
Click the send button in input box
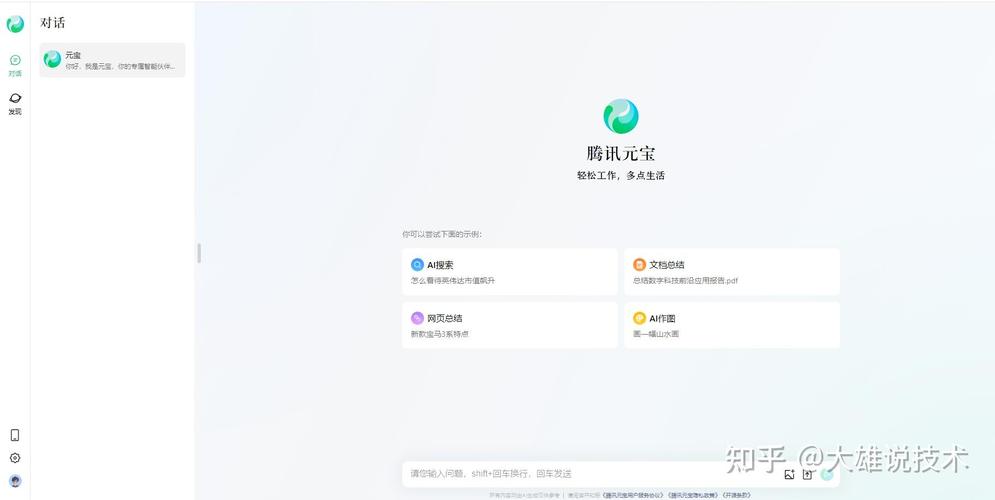827,474
